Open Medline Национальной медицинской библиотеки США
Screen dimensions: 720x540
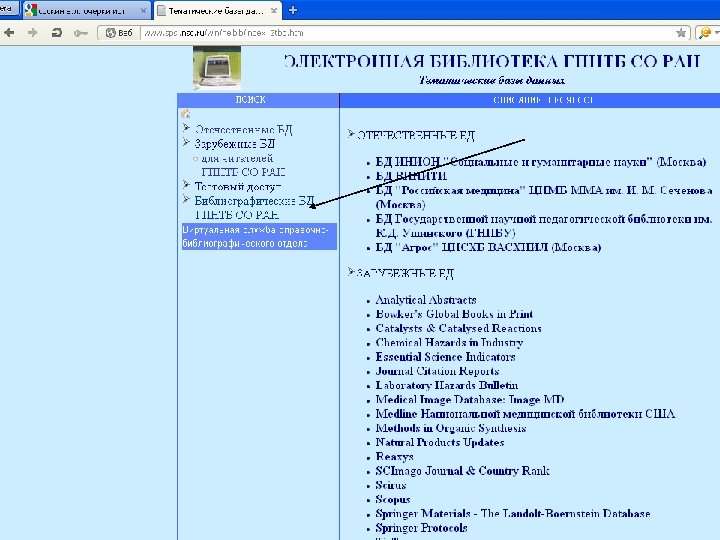tap(525, 414)
